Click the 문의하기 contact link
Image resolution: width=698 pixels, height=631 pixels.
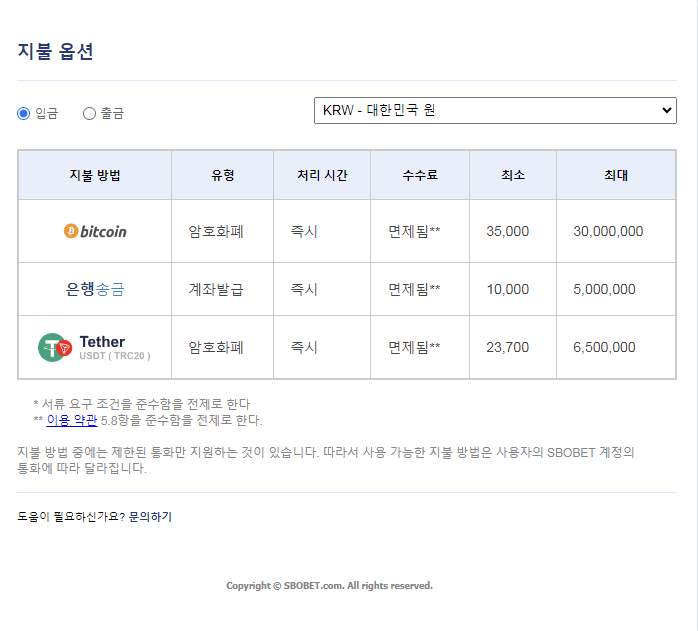[150, 517]
